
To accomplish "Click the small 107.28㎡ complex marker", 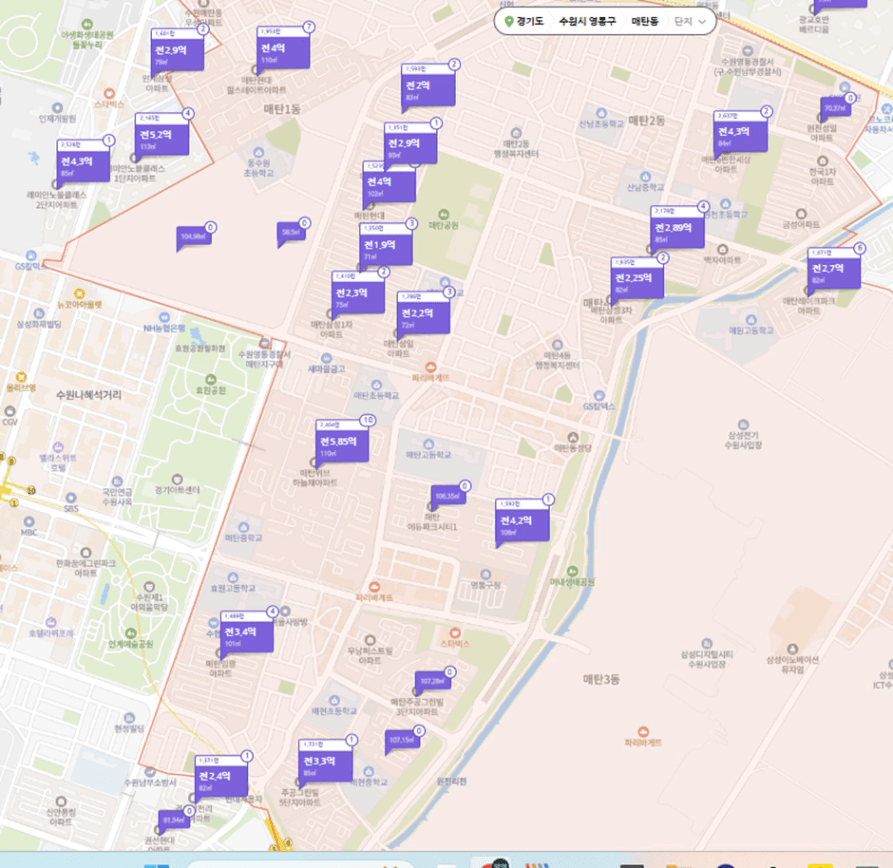I will click(432, 681).
